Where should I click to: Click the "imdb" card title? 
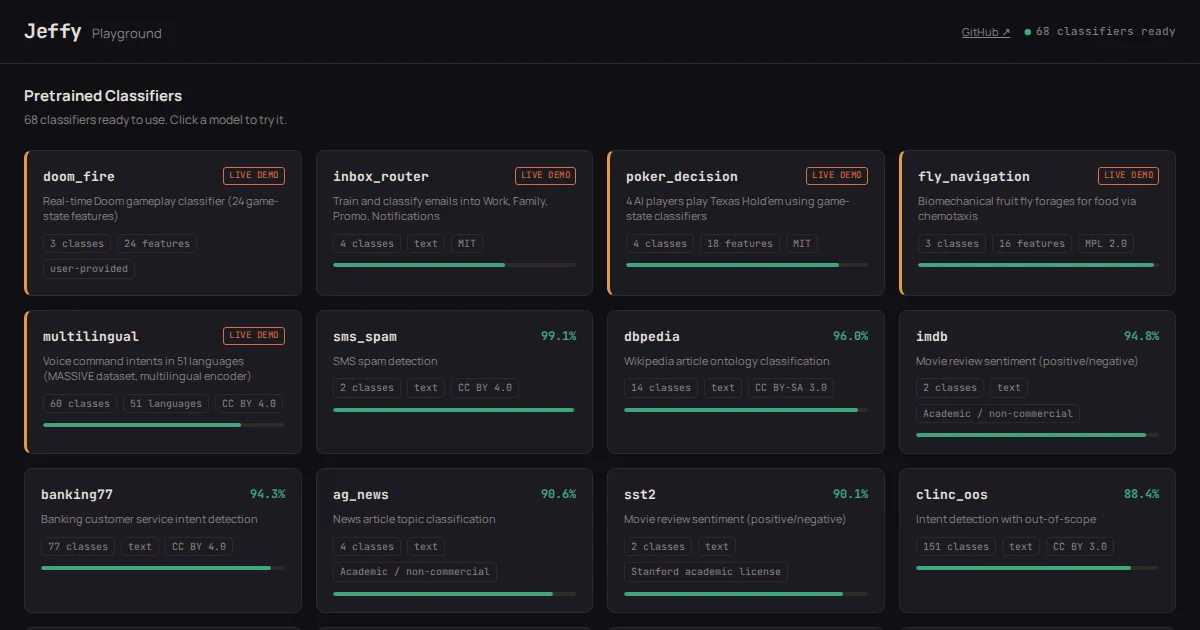pos(932,337)
